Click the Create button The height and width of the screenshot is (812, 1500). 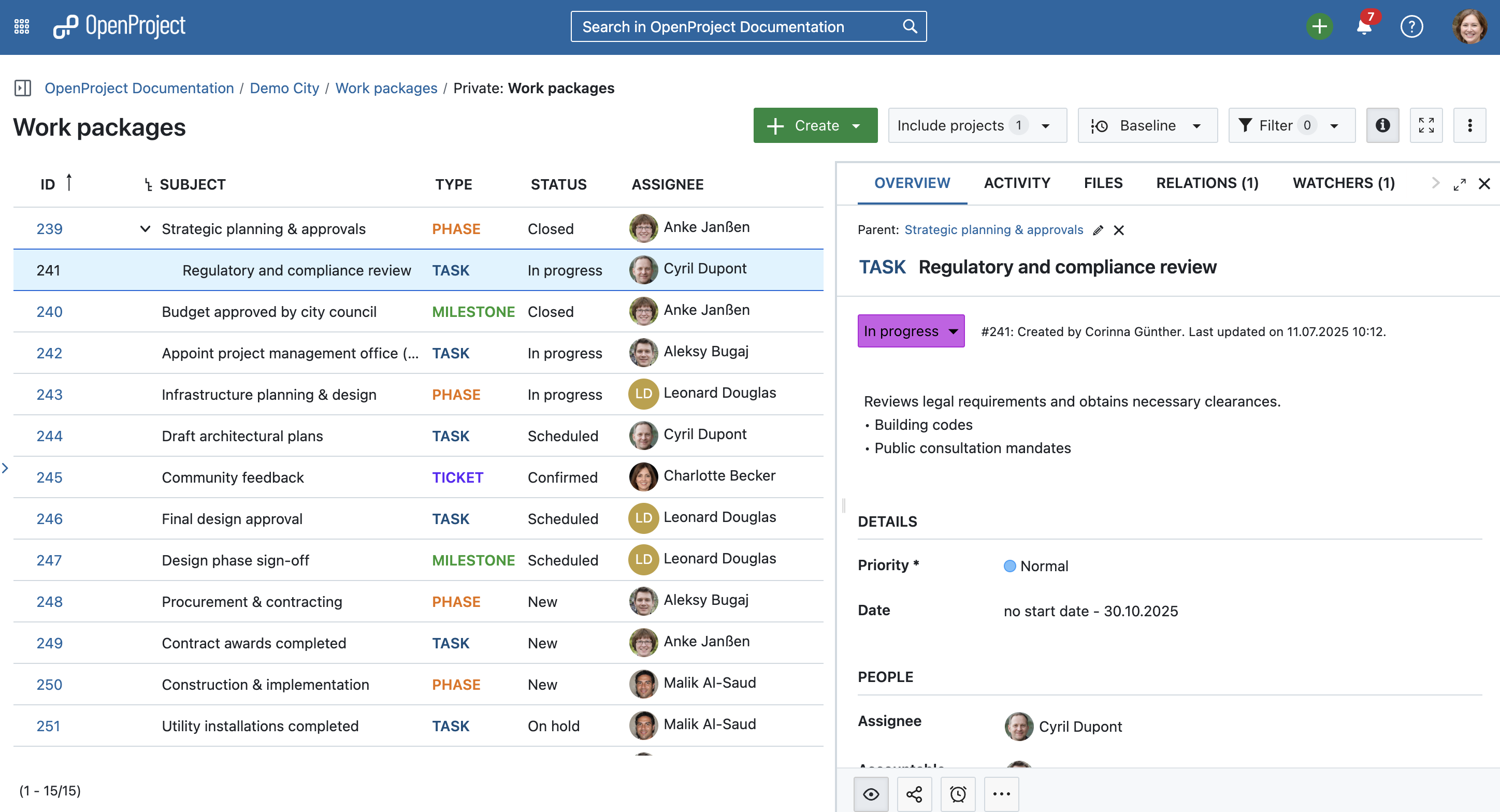click(815, 125)
